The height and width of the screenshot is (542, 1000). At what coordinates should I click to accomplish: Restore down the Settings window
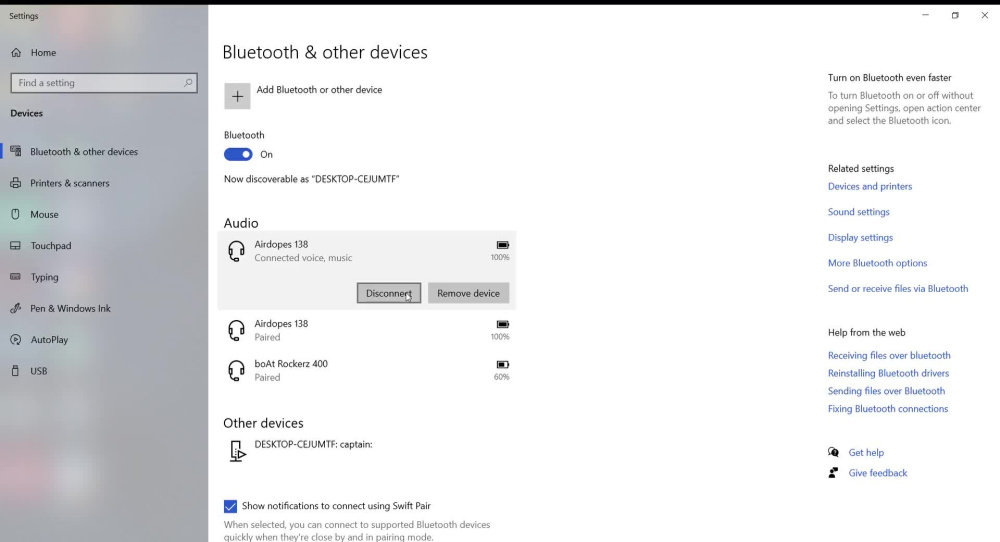pos(955,15)
